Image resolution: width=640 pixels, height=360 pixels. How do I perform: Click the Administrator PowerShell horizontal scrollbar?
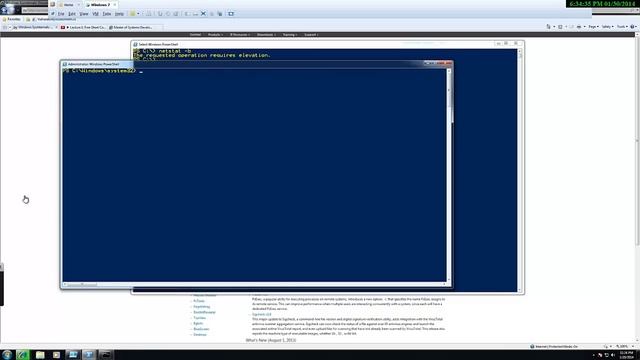[x=254, y=284]
